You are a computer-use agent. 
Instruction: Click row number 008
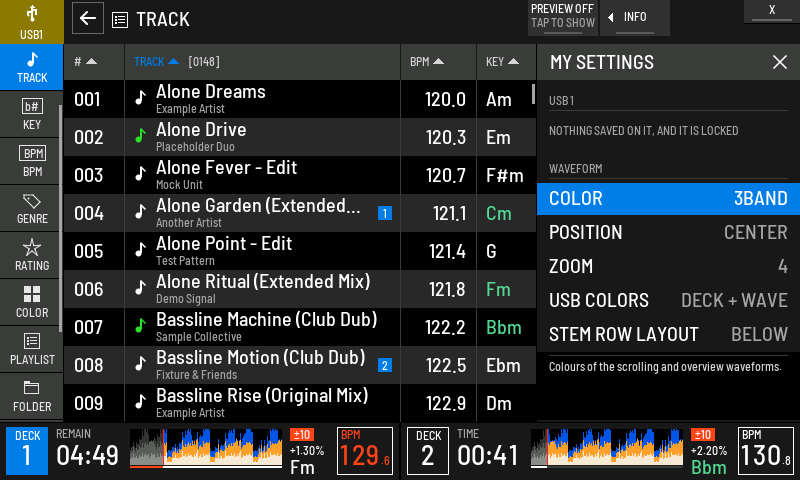(89, 365)
